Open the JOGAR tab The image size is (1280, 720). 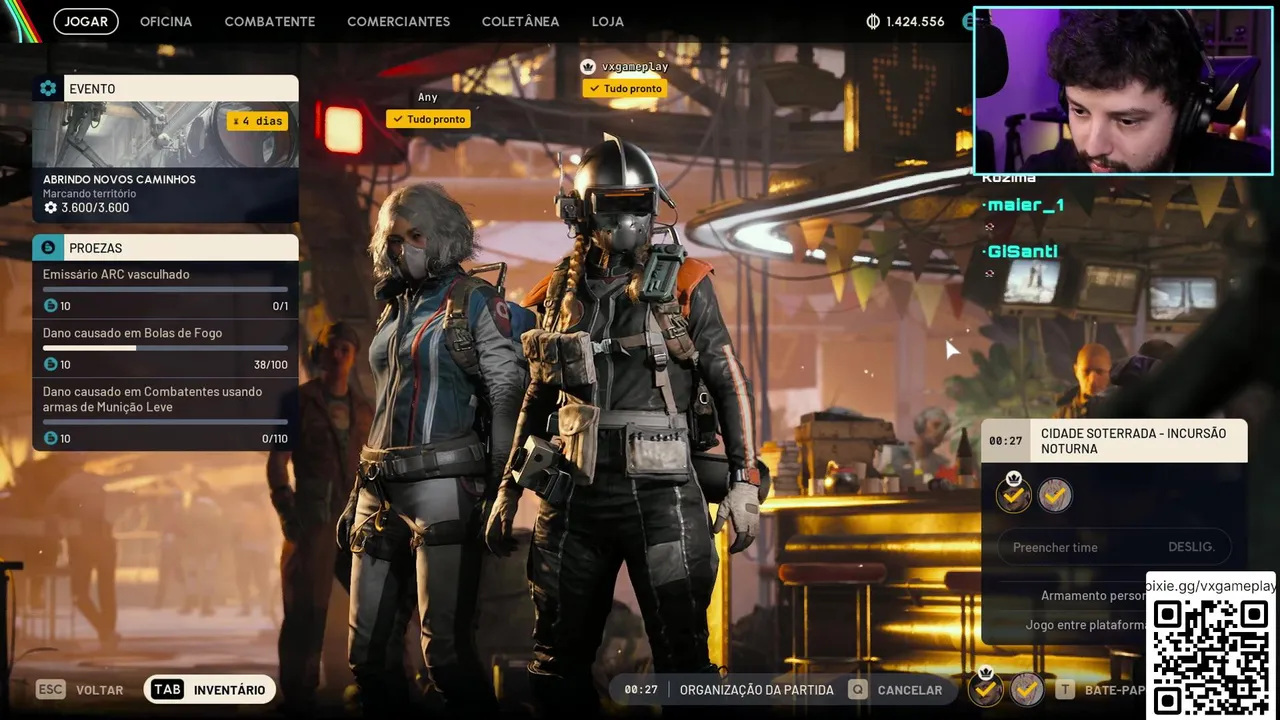click(86, 21)
